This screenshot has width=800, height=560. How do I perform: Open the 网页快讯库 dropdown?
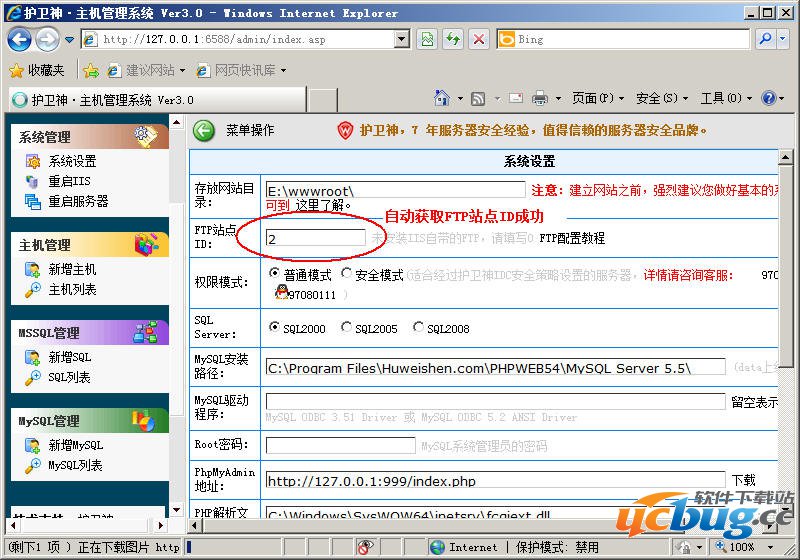point(241,70)
